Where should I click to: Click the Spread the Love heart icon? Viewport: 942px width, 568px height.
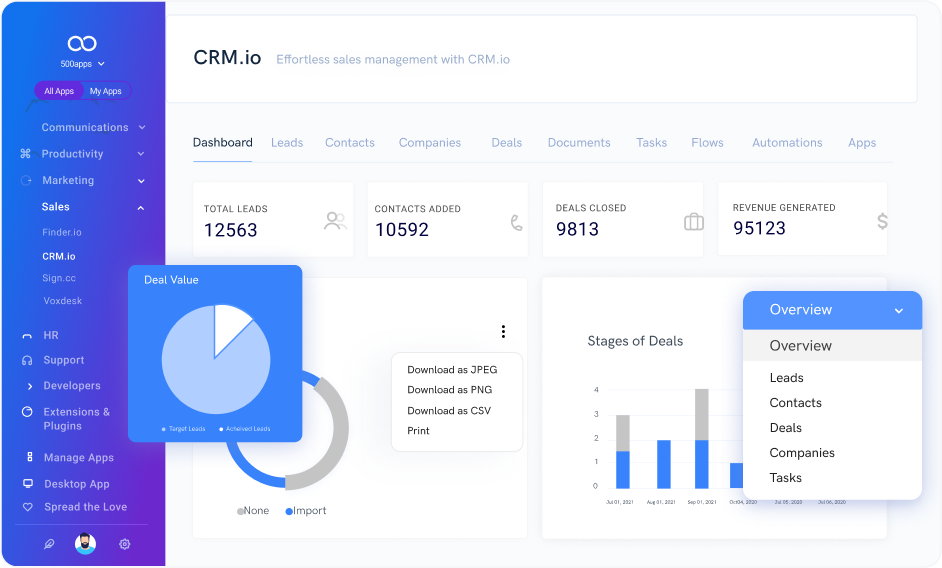coord(28,507)
